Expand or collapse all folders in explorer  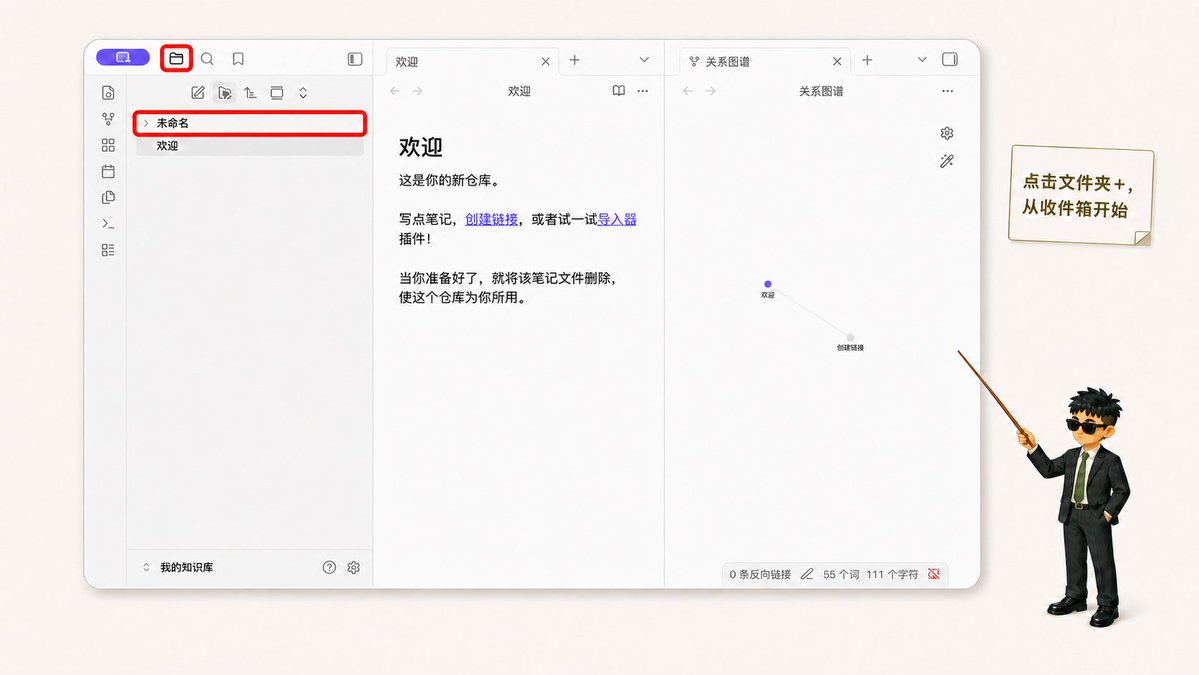(303, 92)
